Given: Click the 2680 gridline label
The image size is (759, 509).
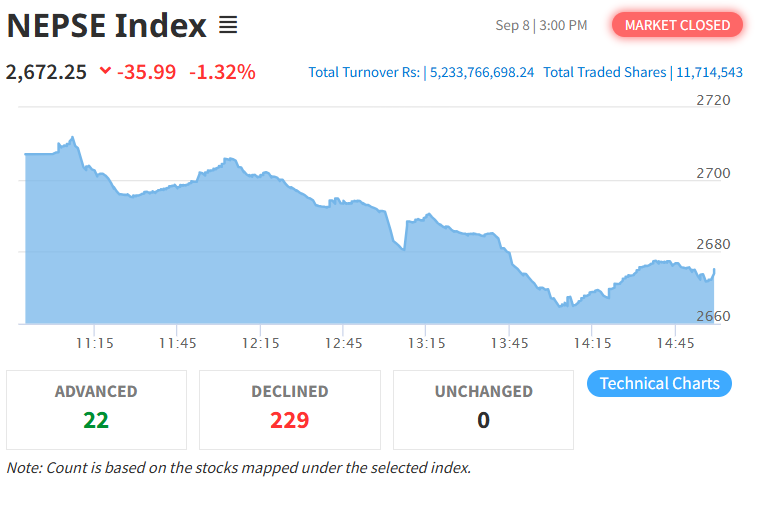Looking at the screenshot, I should pos(713,244).
